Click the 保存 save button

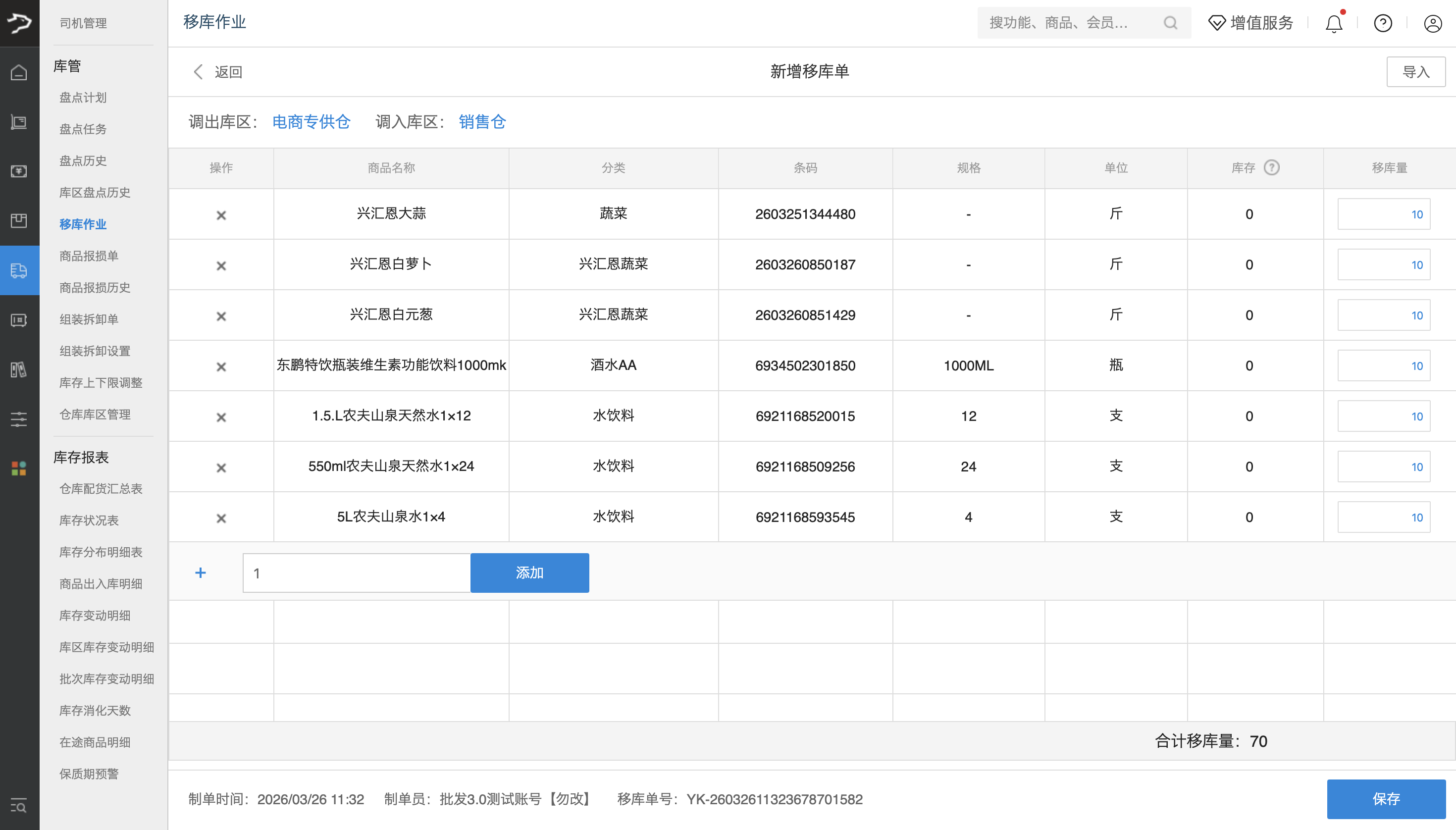1387,799
